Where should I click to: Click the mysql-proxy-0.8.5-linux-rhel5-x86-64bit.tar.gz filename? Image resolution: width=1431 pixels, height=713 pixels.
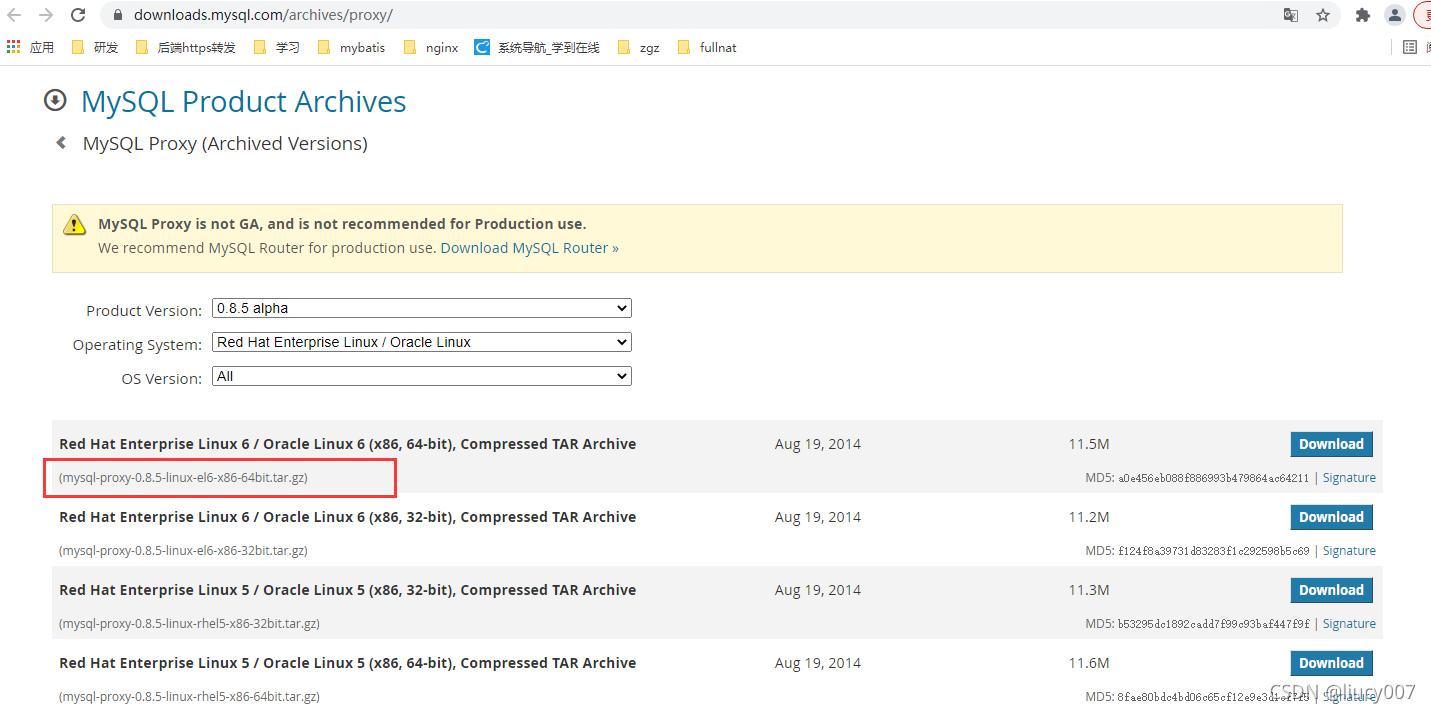click(189, 697)
